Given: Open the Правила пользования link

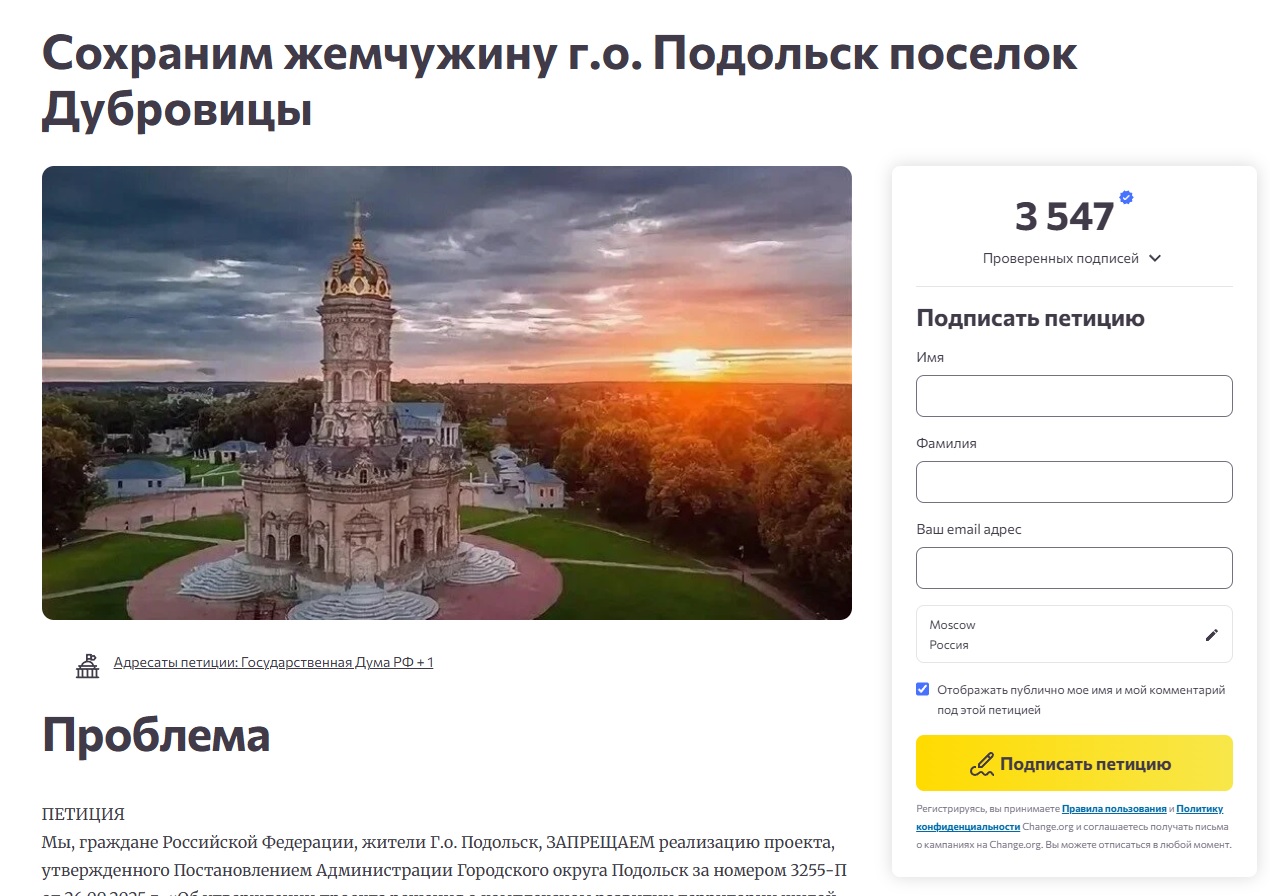Looking at the screenshot, I should coord(1114,808).
